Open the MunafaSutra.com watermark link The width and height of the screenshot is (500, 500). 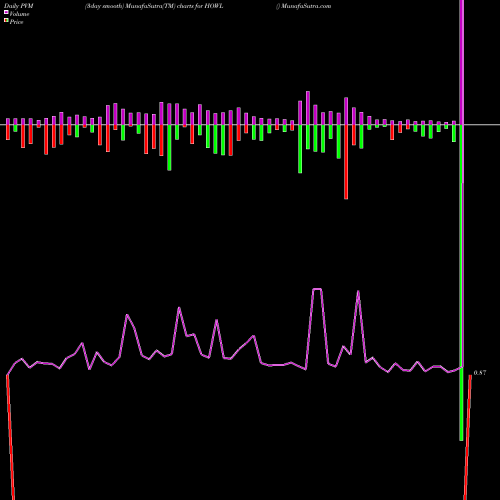[306, 6]
